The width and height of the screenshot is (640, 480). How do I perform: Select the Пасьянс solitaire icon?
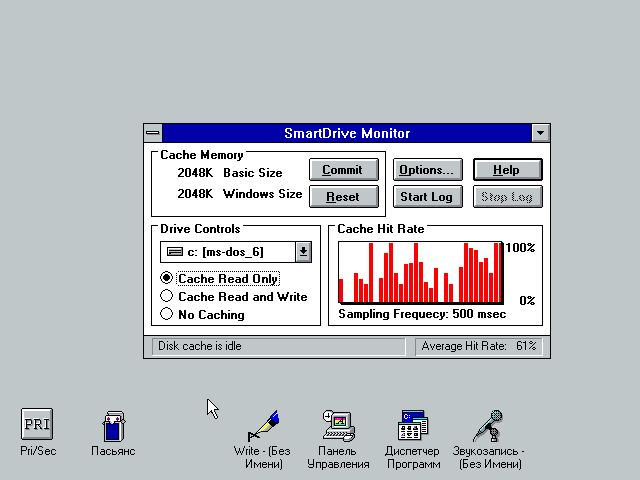(x=113, y=425)
